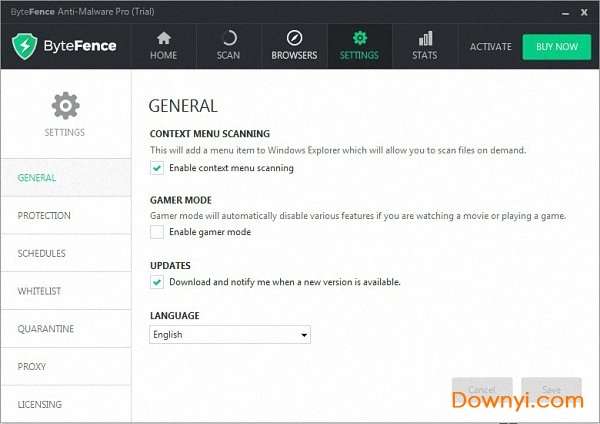Open the Quarantine settings section
Screen dimensions: 600x424
[45, 329]
